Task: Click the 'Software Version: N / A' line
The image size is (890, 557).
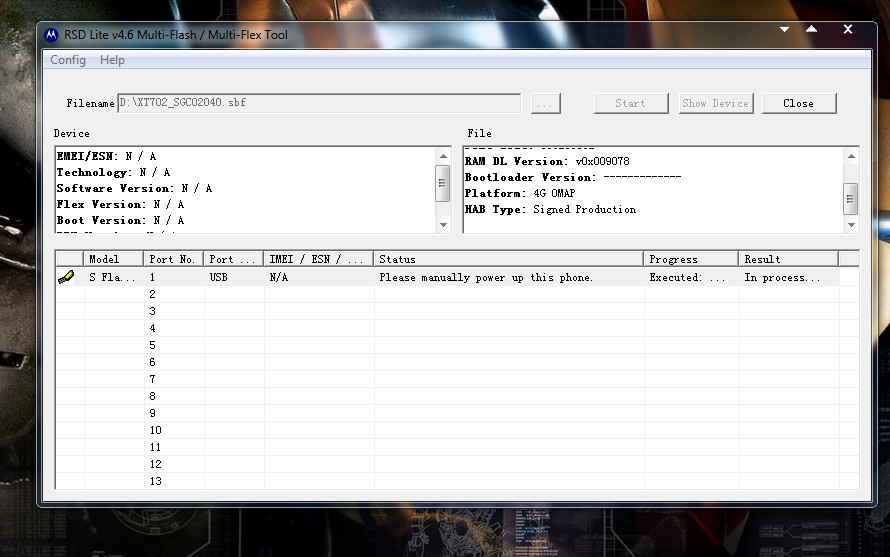Action: click(x=134, y=188)
